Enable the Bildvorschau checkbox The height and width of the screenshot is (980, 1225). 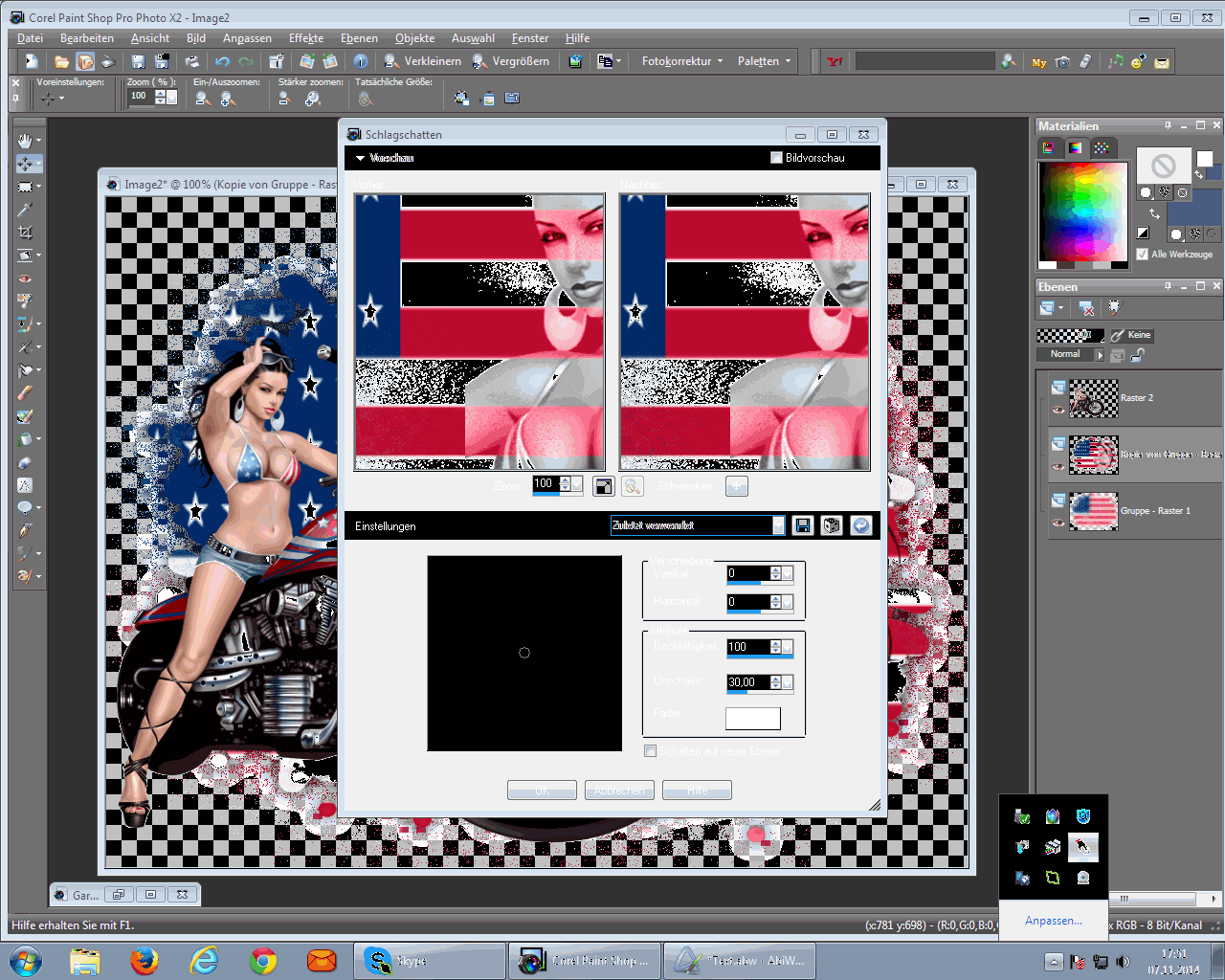[x=777, y=158]
